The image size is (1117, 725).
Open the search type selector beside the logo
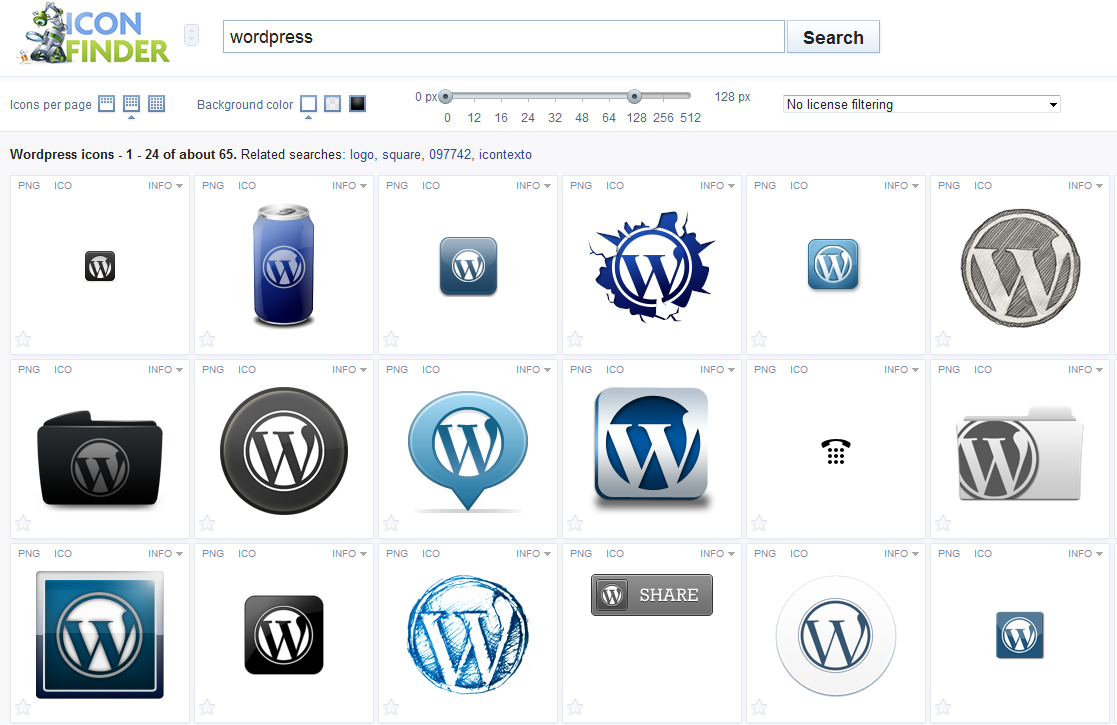point(191,35)
